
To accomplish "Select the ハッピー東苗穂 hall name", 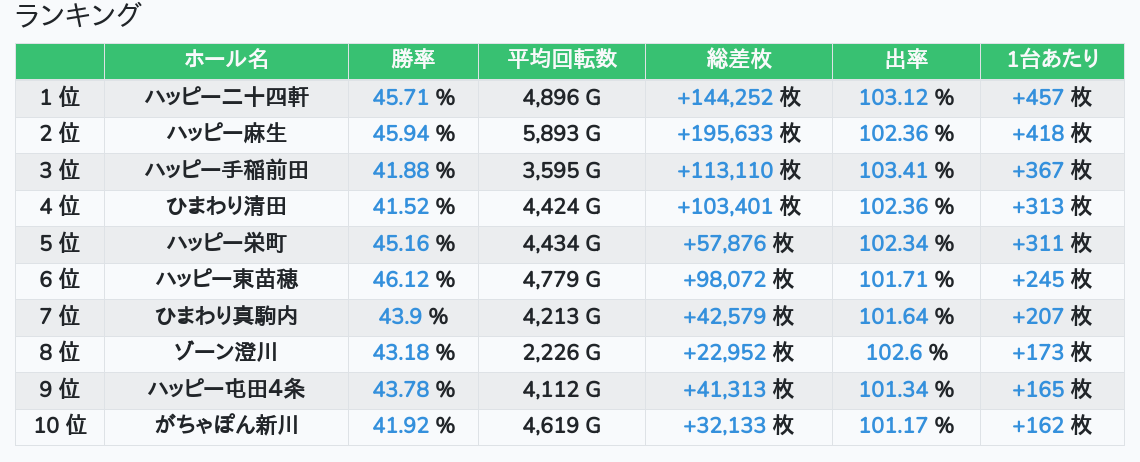I will [x=226, y=280].
